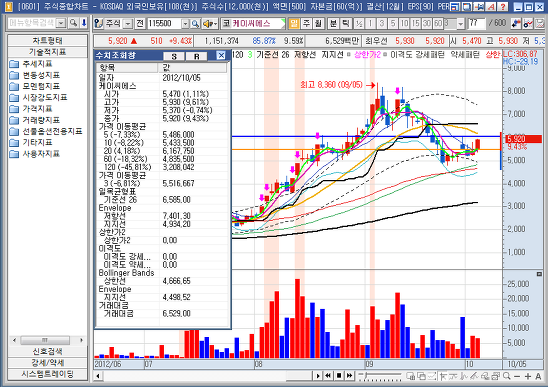Click the speaker sound icon in toolbar

(210, 23)
